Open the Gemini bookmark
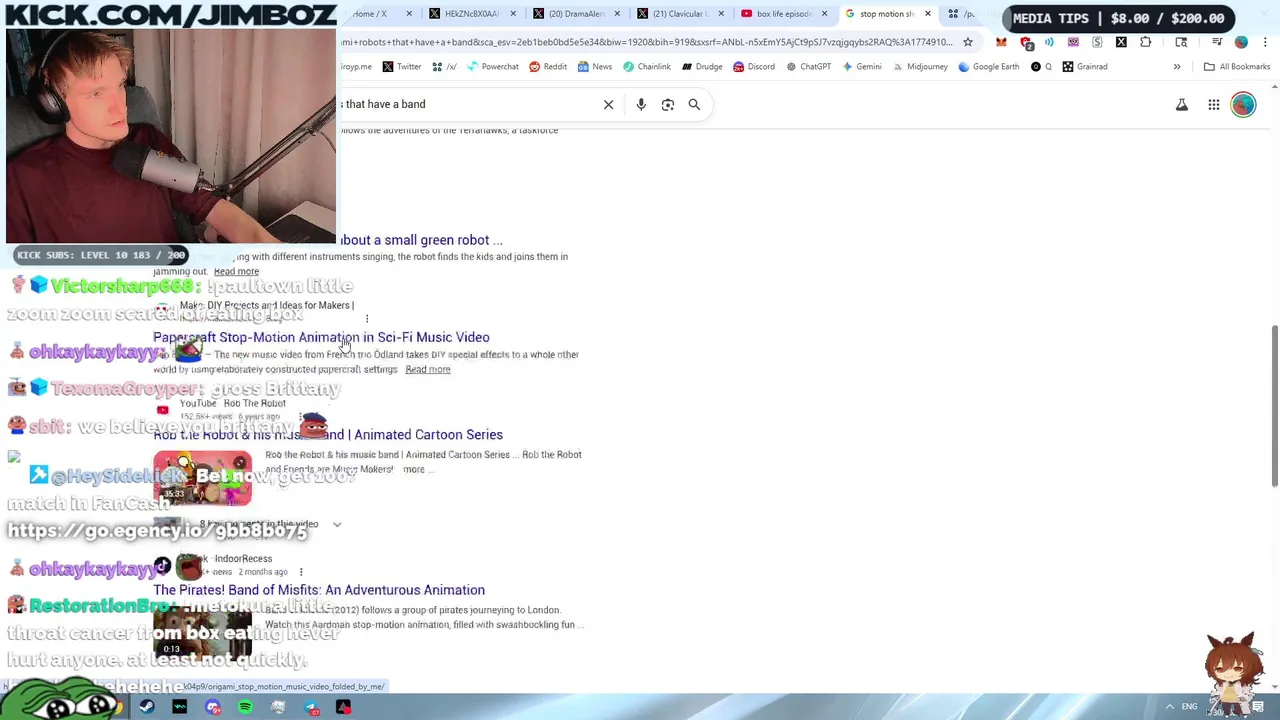Viewport: 1280px width, 720px height. (x=861, y=67)
